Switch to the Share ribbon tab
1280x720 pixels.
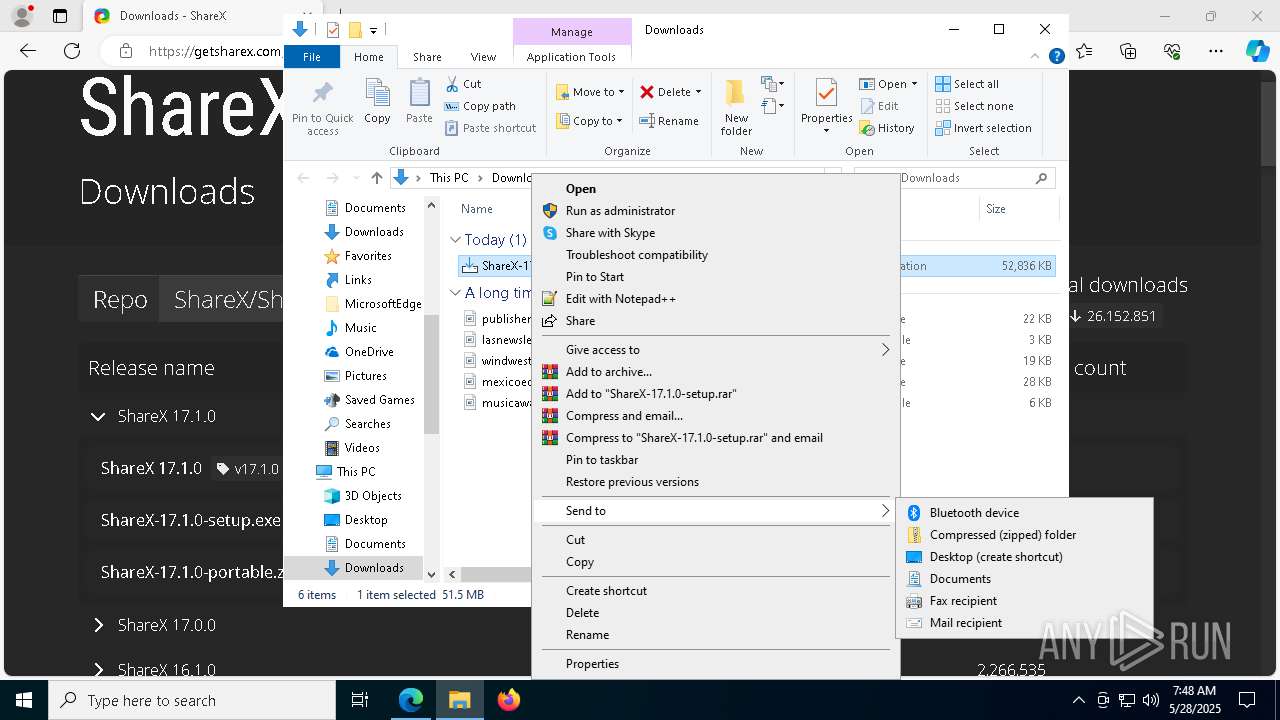coord(427,57)
